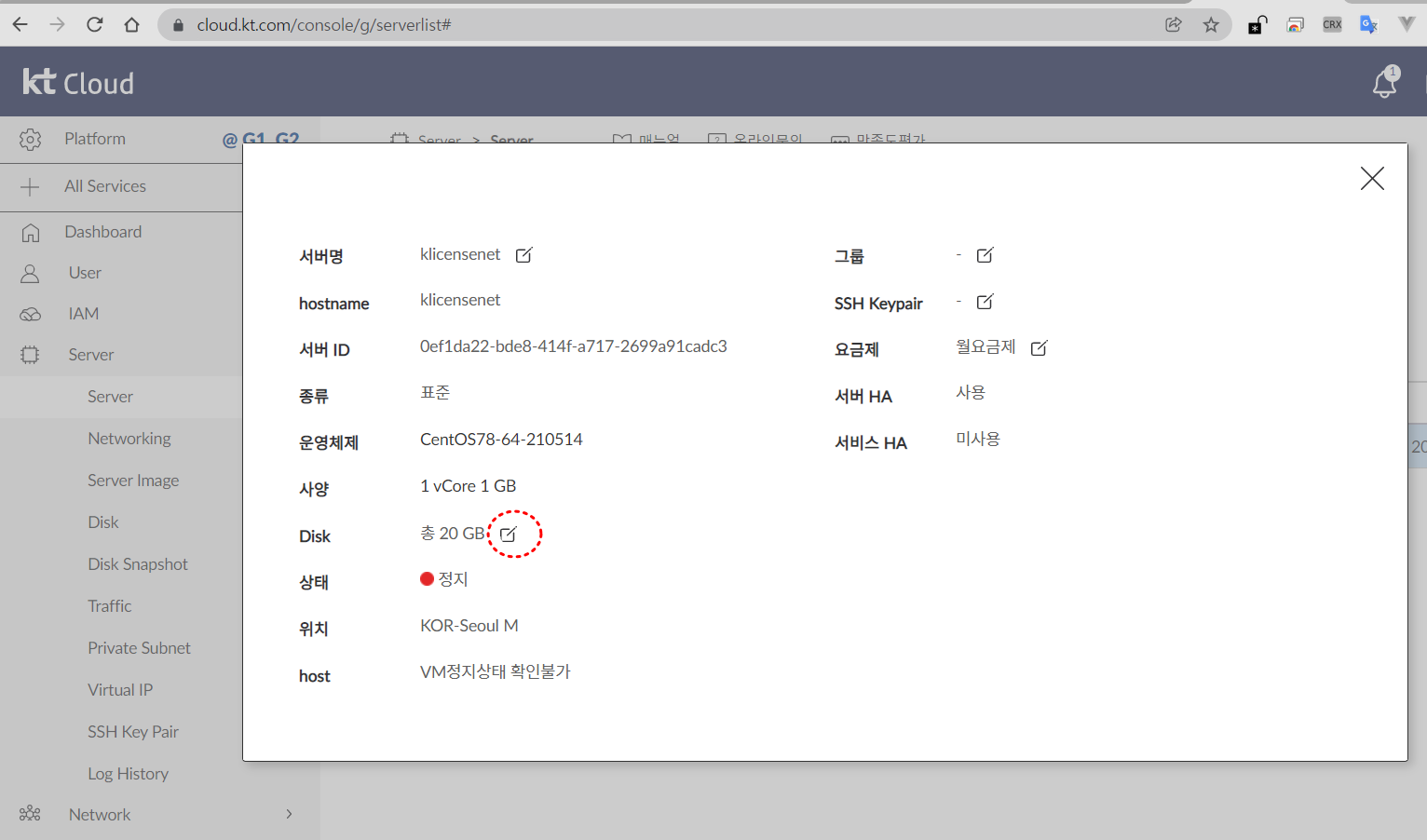Click the server ID value text

574,346
